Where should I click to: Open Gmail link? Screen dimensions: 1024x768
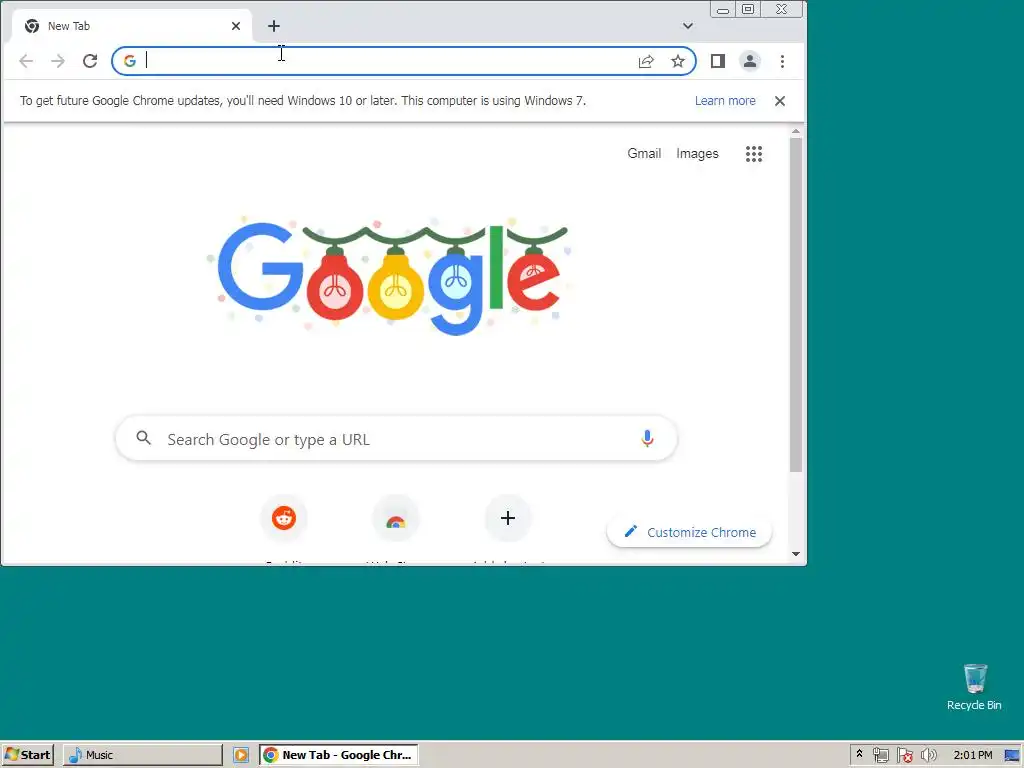point(644,153)
